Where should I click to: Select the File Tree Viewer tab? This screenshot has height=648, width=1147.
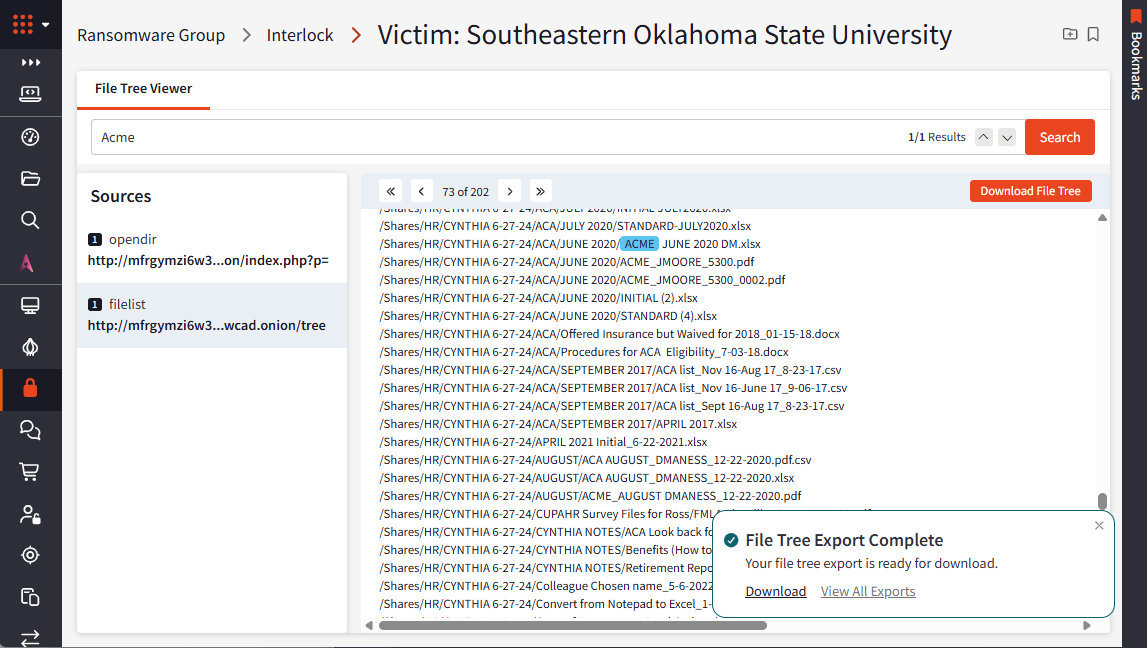[143, 88]
